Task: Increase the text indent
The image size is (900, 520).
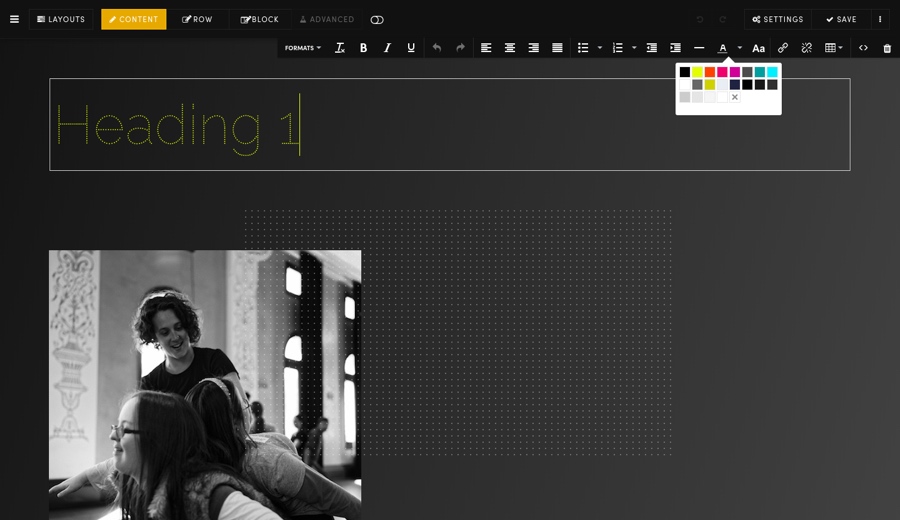Action: pos(676,48)
